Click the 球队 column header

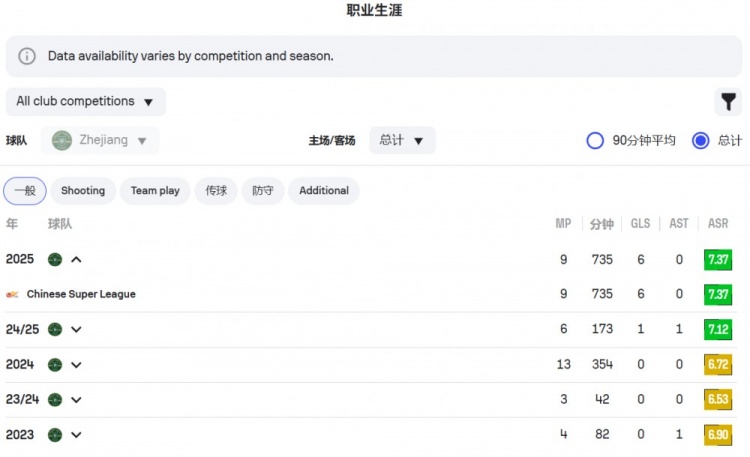point(60,223)
